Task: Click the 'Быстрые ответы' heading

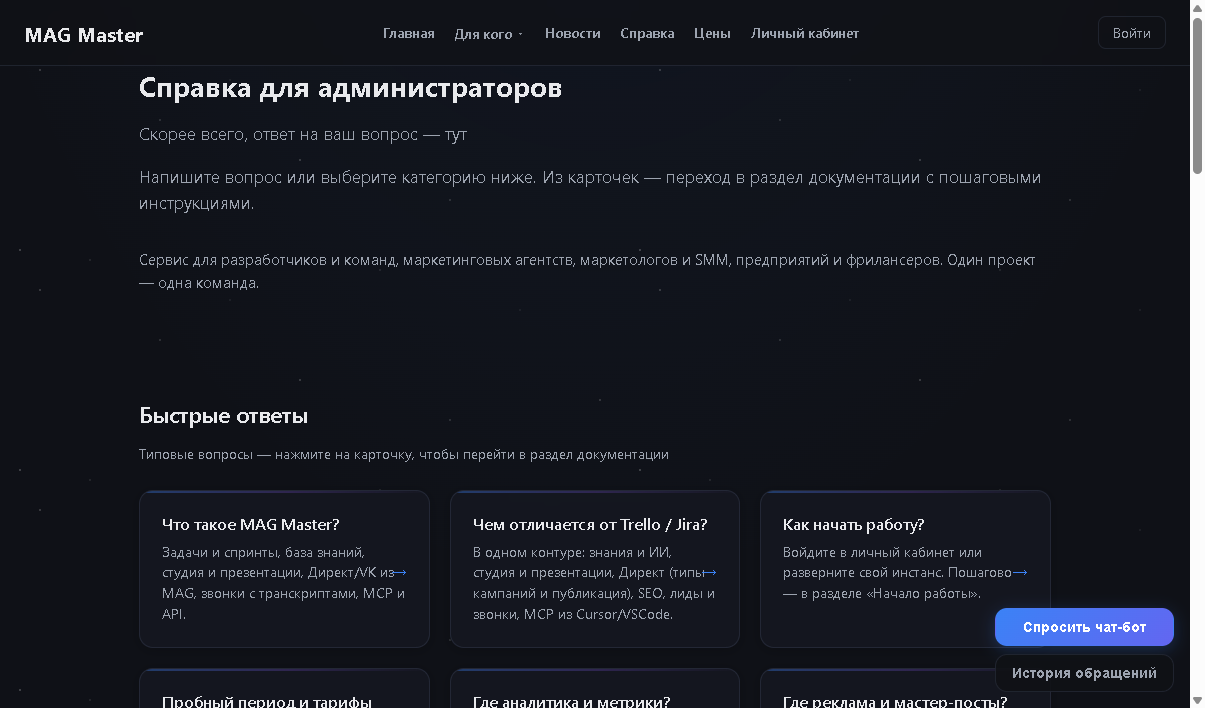Action: [224, 416]
